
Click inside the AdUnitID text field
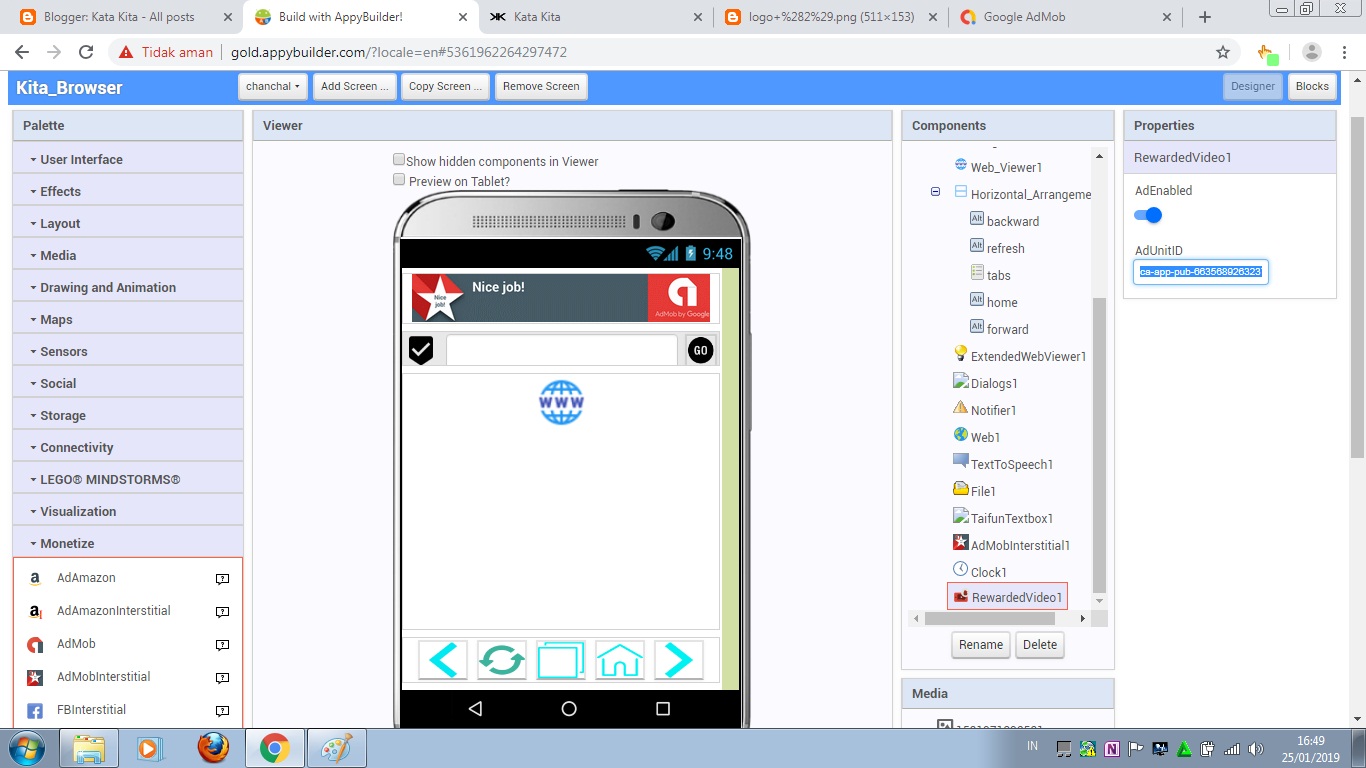pyautogui.click(x=1200, y=271)
